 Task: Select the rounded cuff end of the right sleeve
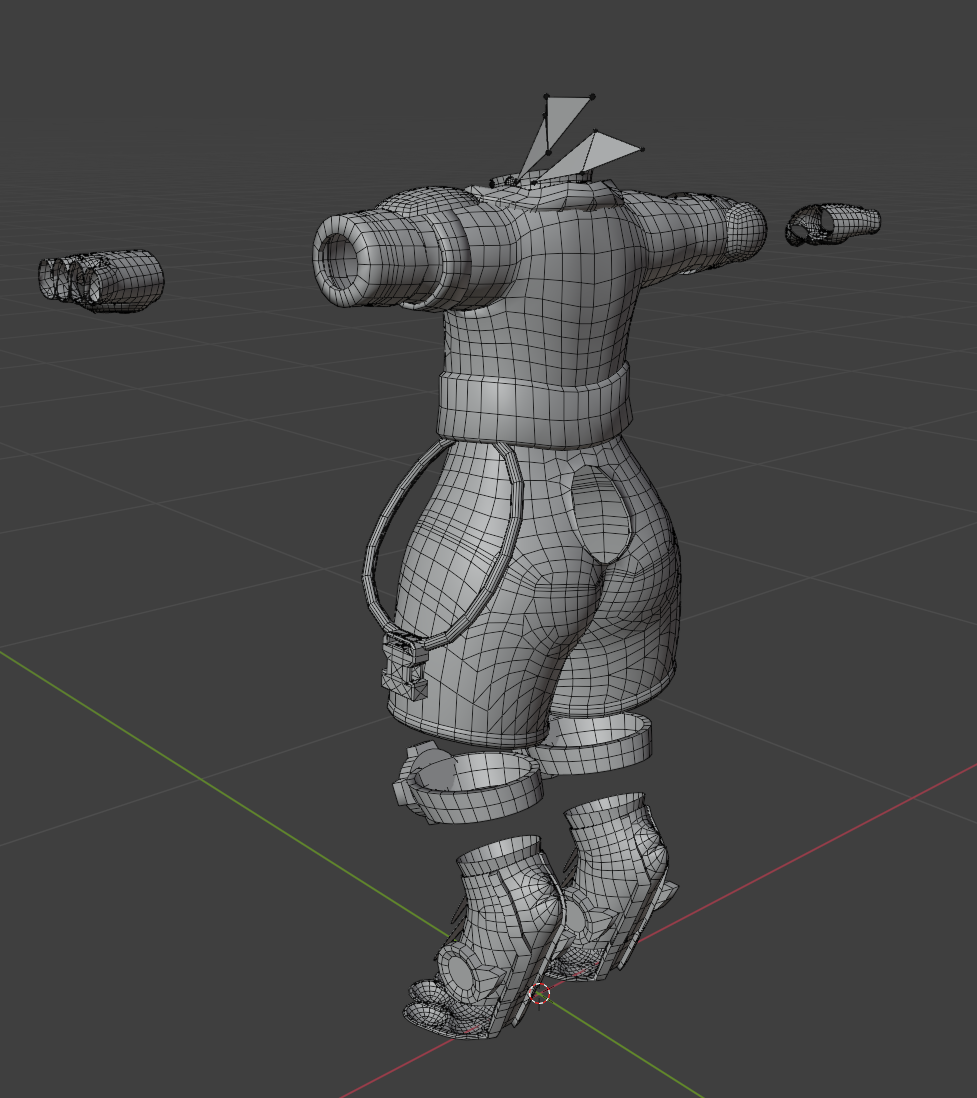[745, 227]
